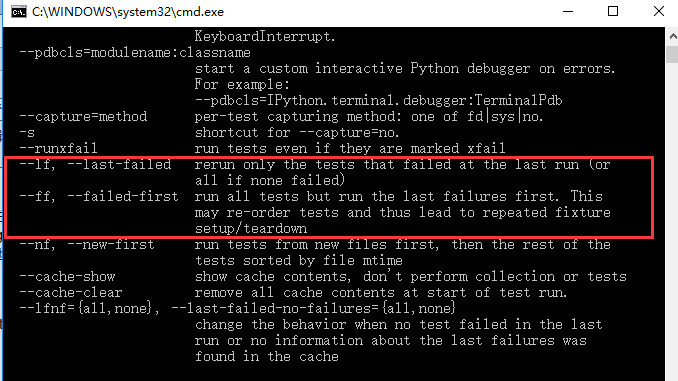The image size is (678, 381).
Task: Click the --runxfail option text
Action: (59, 149)
